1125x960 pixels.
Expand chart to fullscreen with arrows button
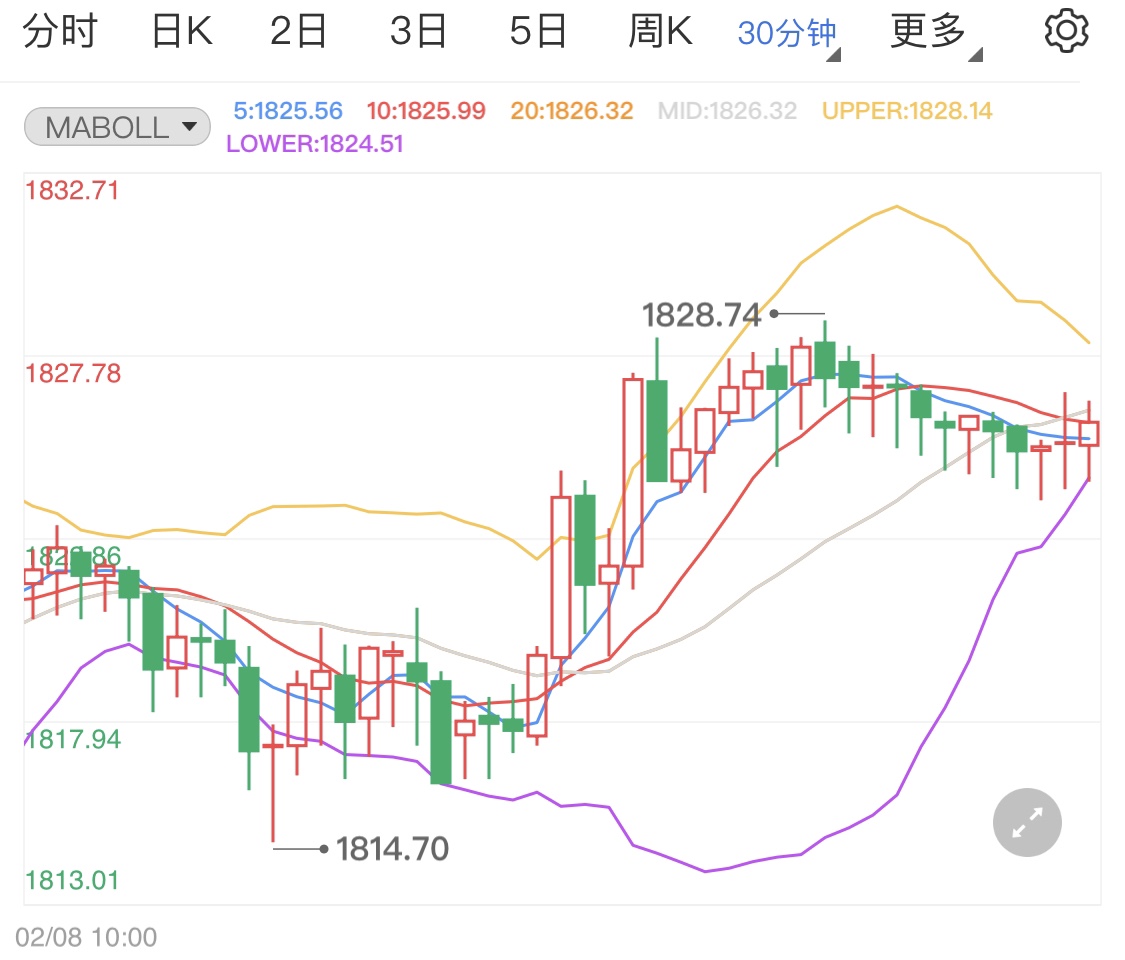click(x=1027, y=822)
